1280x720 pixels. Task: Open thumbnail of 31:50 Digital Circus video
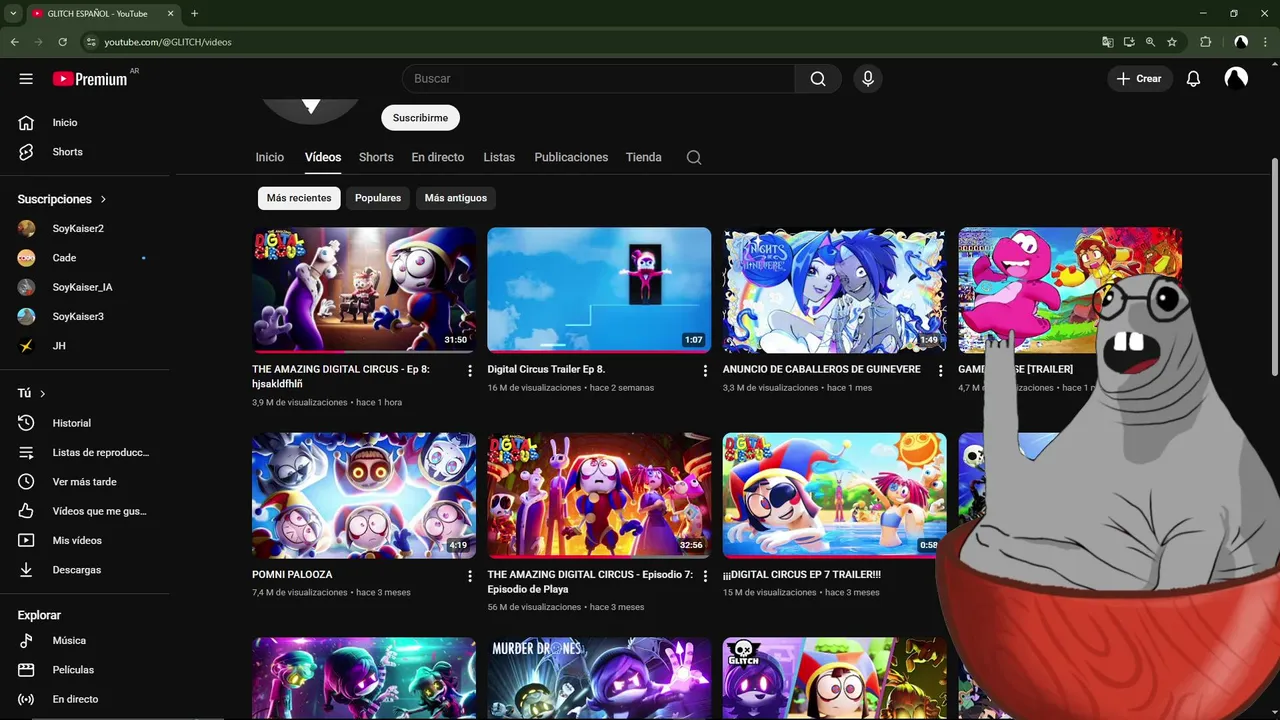[364, 290]
